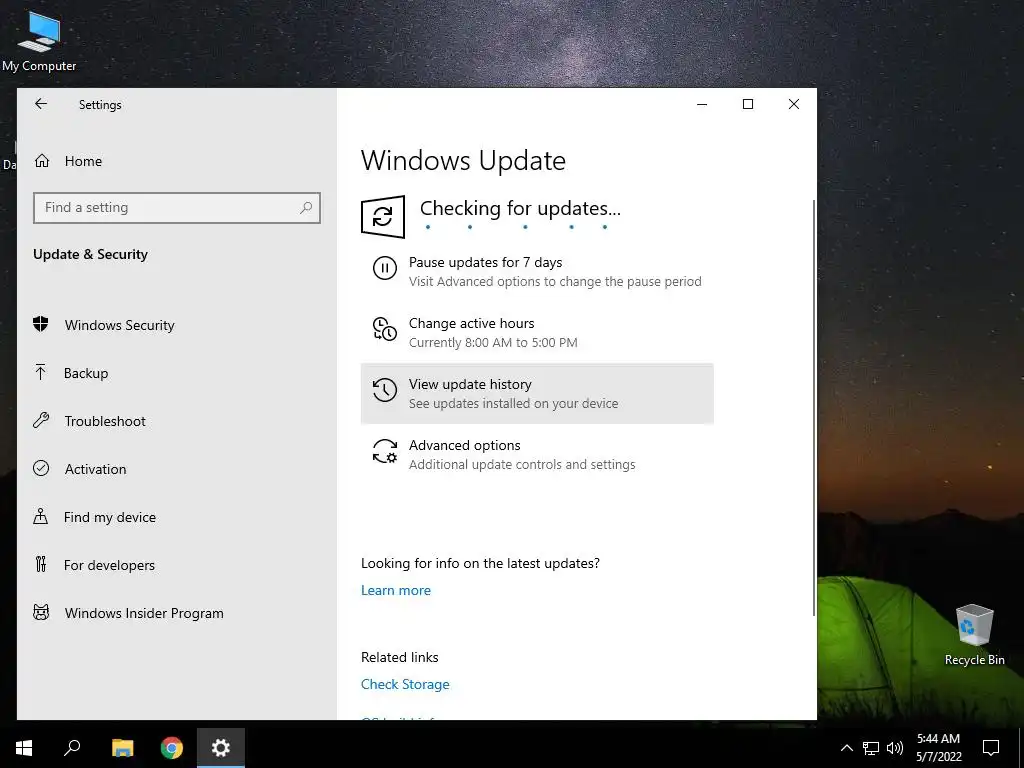Screen dimensions: 1024x768
Task: Click the For developers tools icon
Action: click(40, 564)
